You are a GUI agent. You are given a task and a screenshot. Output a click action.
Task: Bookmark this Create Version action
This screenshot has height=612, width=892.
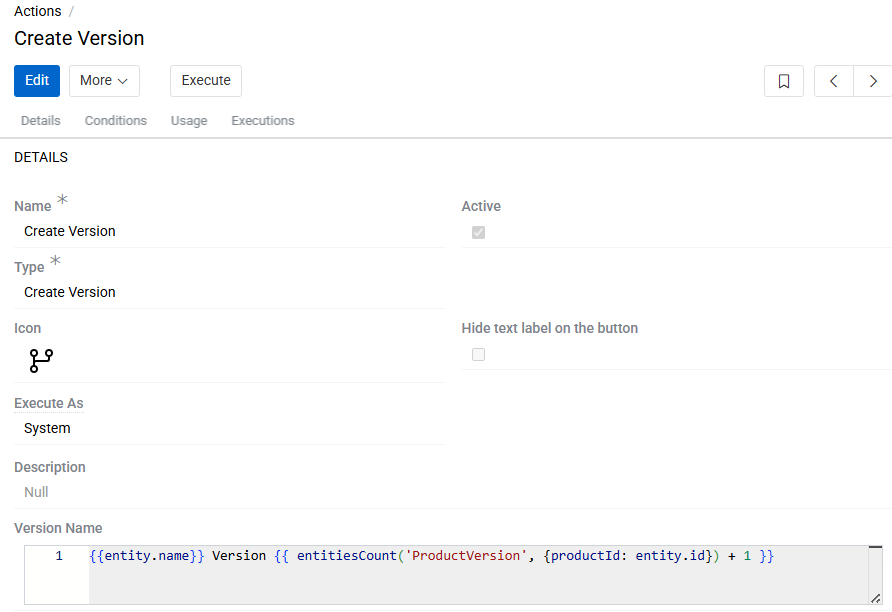tap(784, 81)
